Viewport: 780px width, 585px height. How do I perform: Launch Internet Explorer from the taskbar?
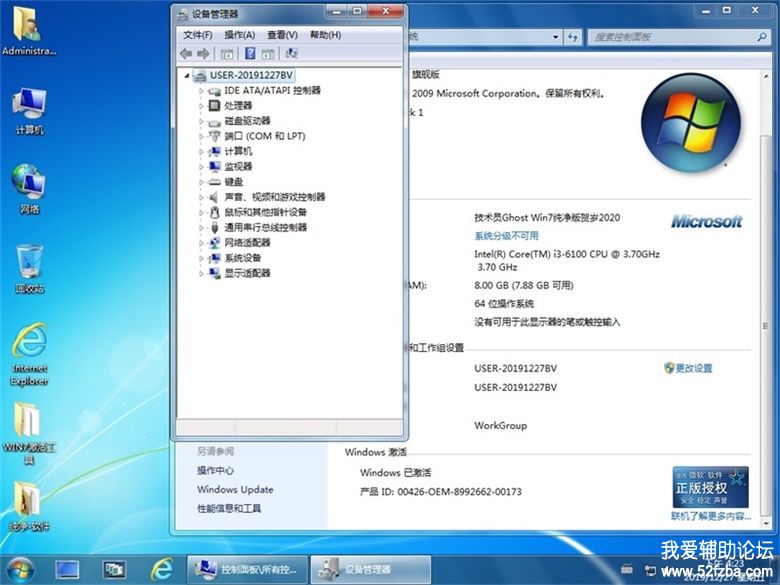[x=162, y=570]
